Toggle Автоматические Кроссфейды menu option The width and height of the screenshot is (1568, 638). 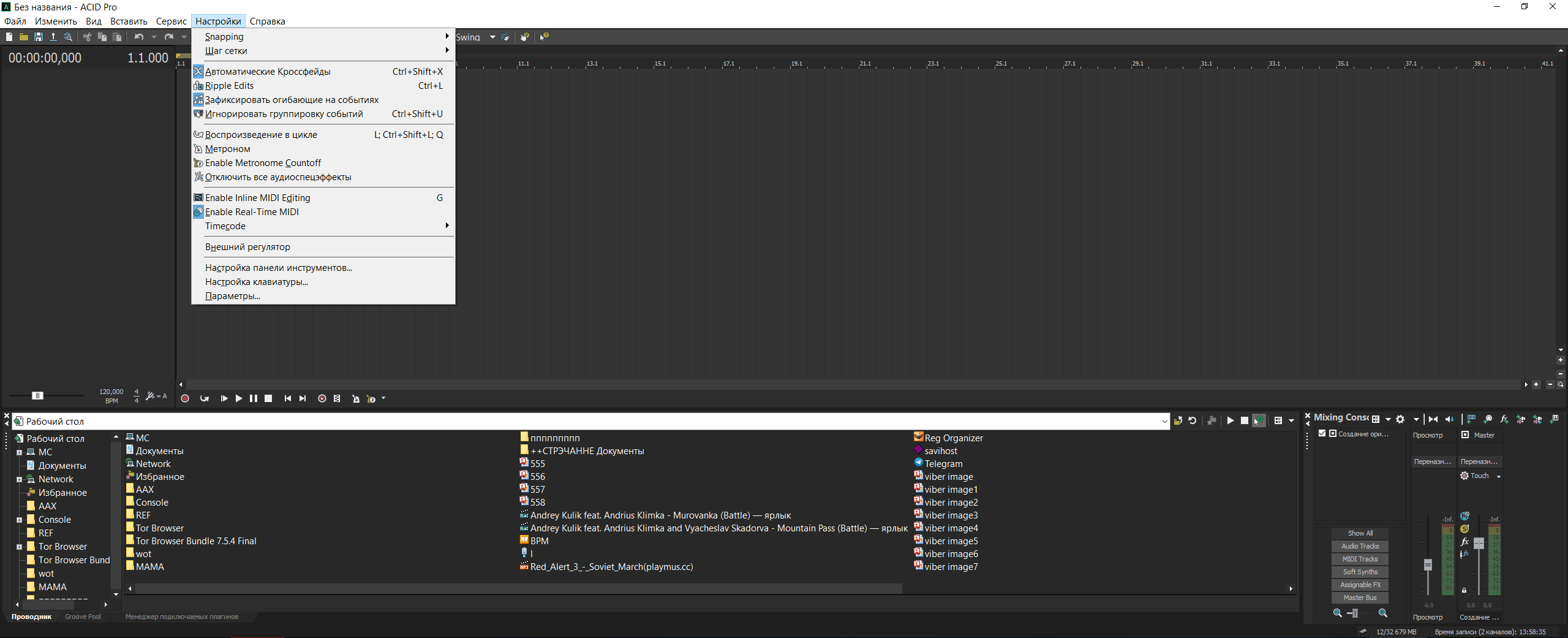268,72
